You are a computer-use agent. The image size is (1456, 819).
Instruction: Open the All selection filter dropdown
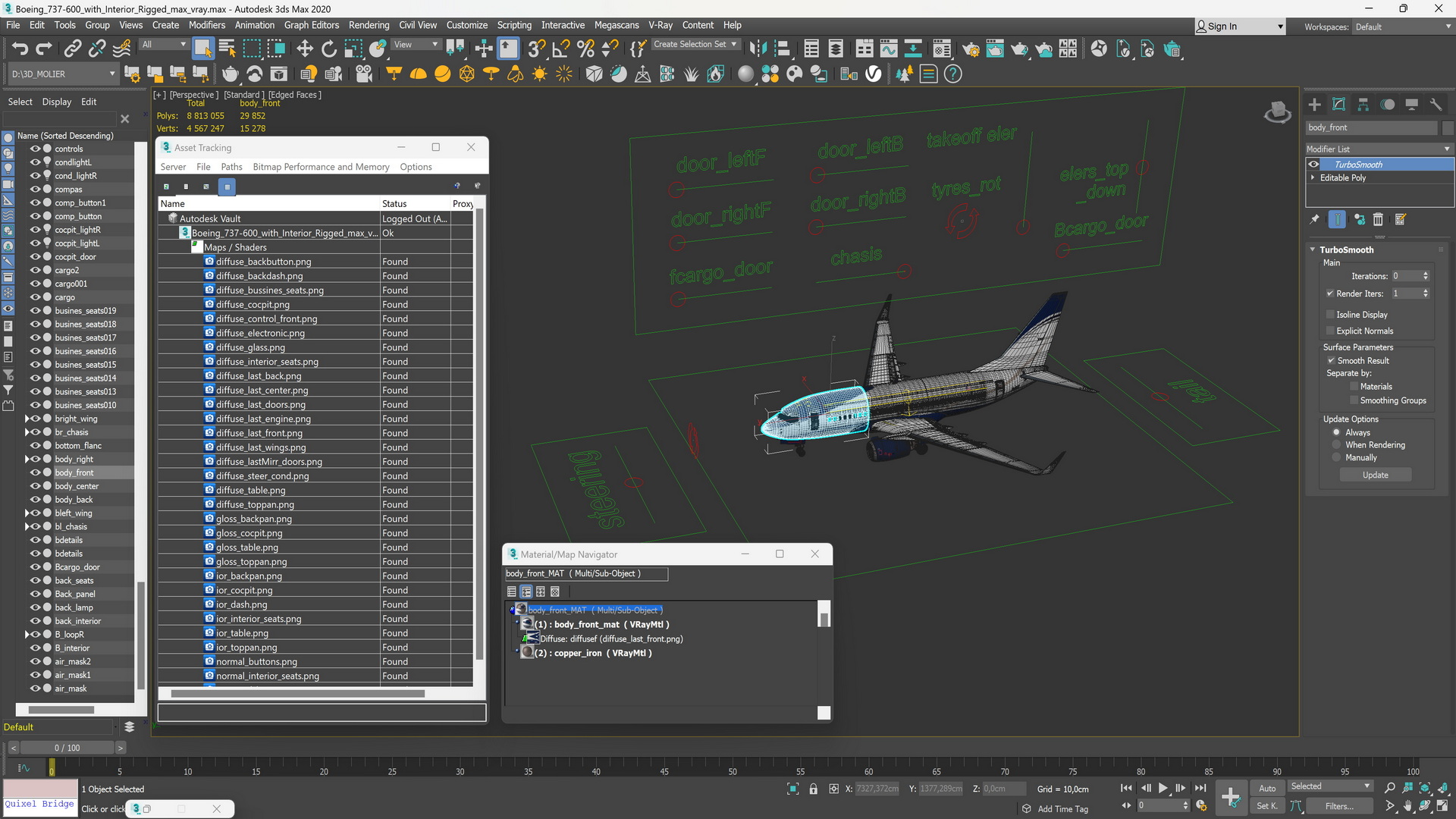(164, 45)
